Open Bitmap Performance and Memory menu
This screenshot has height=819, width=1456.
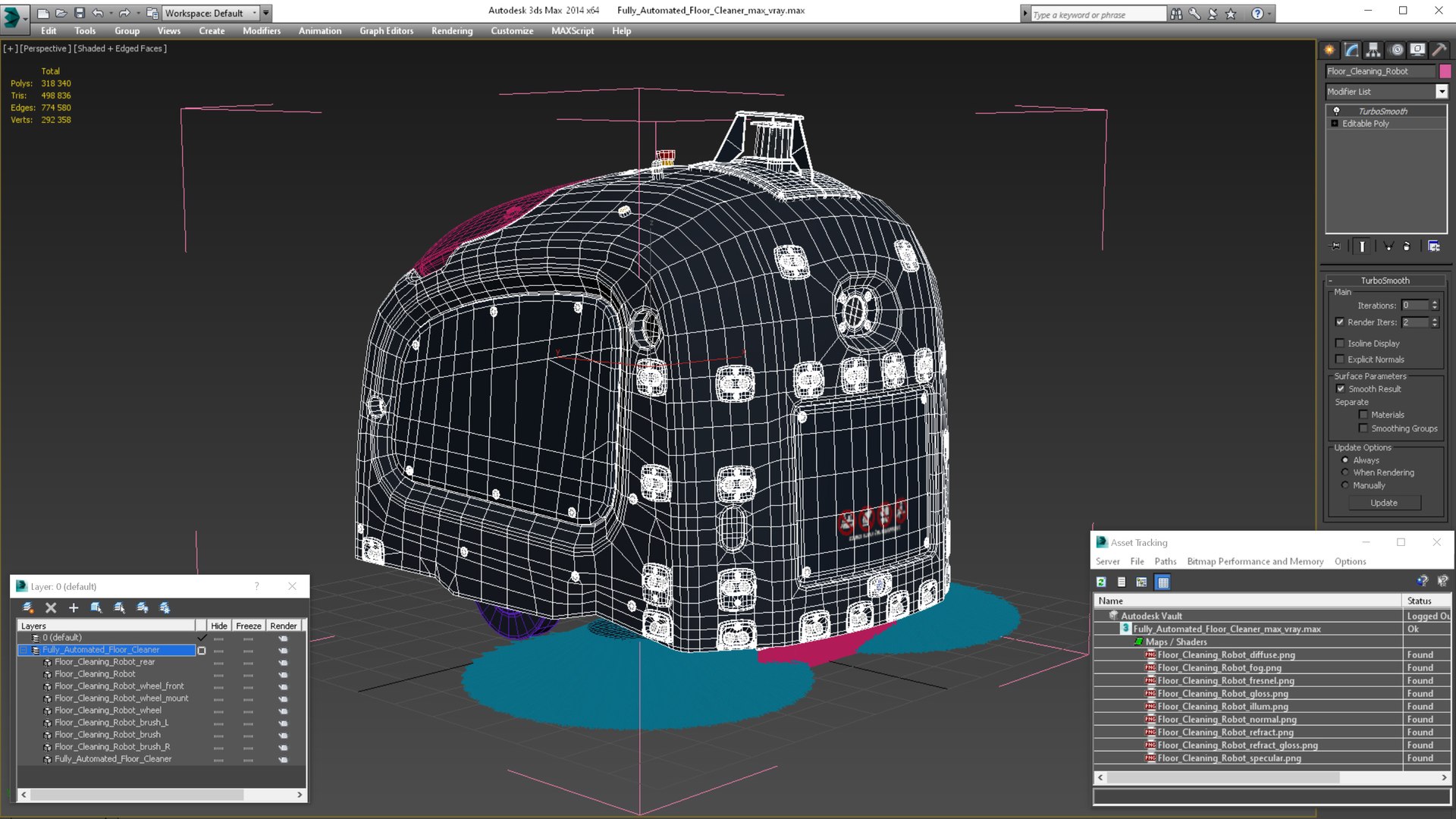click(x=1255, y=561)
